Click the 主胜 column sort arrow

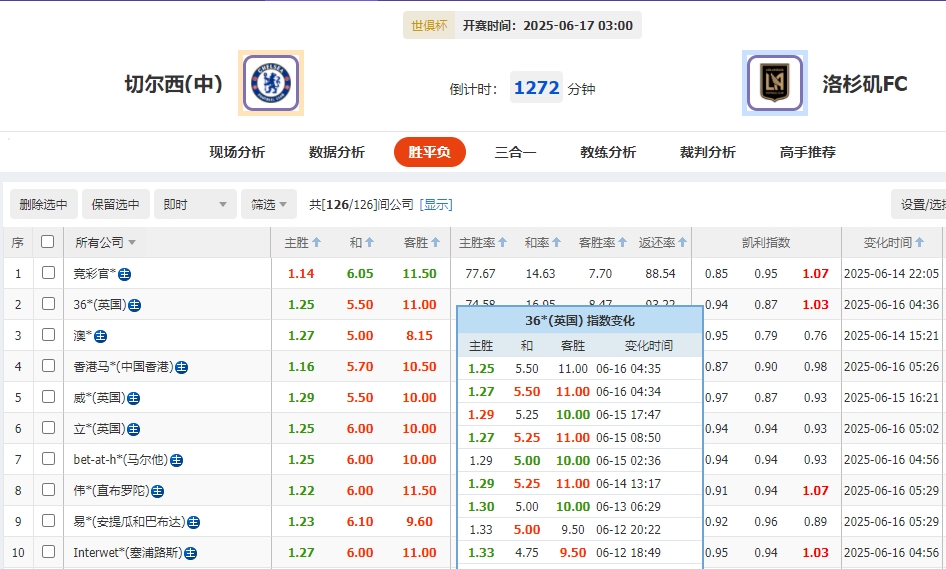(316, 243)
